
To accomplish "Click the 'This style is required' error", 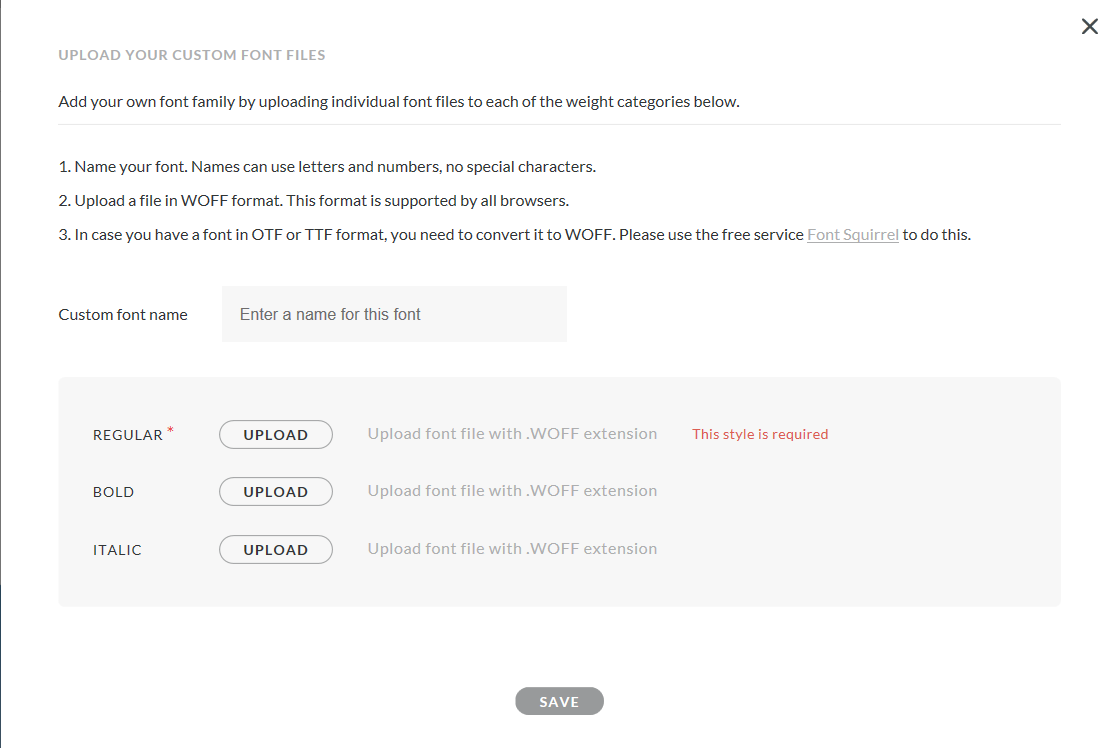I will (760, 434).
